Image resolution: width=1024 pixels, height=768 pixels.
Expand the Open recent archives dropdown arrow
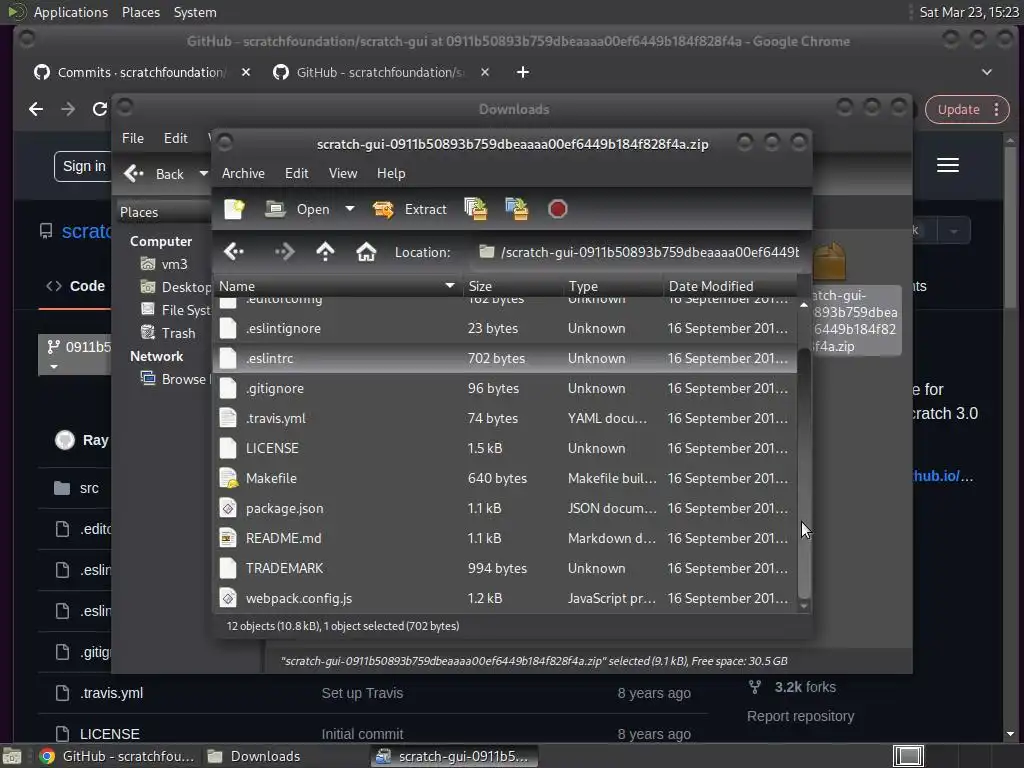[x=350, y=209]
